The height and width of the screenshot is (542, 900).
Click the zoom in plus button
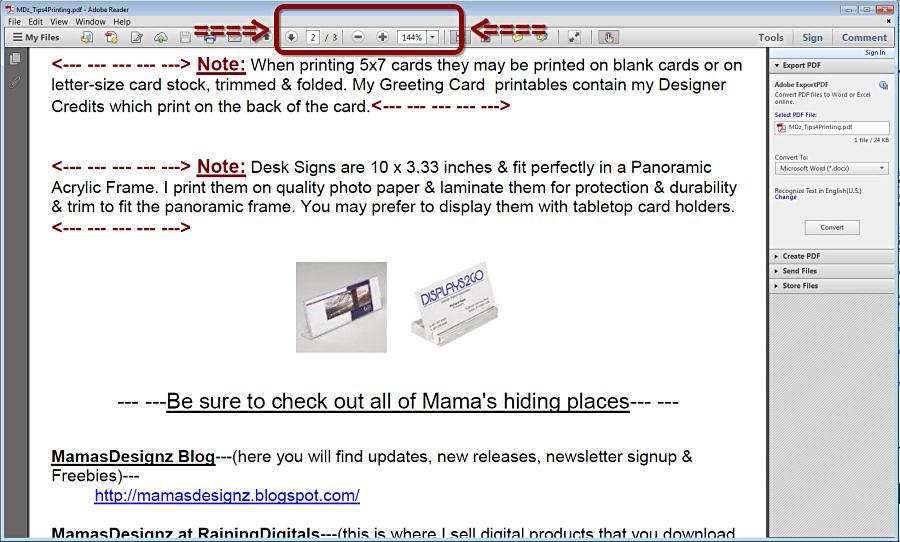point(382,37)
